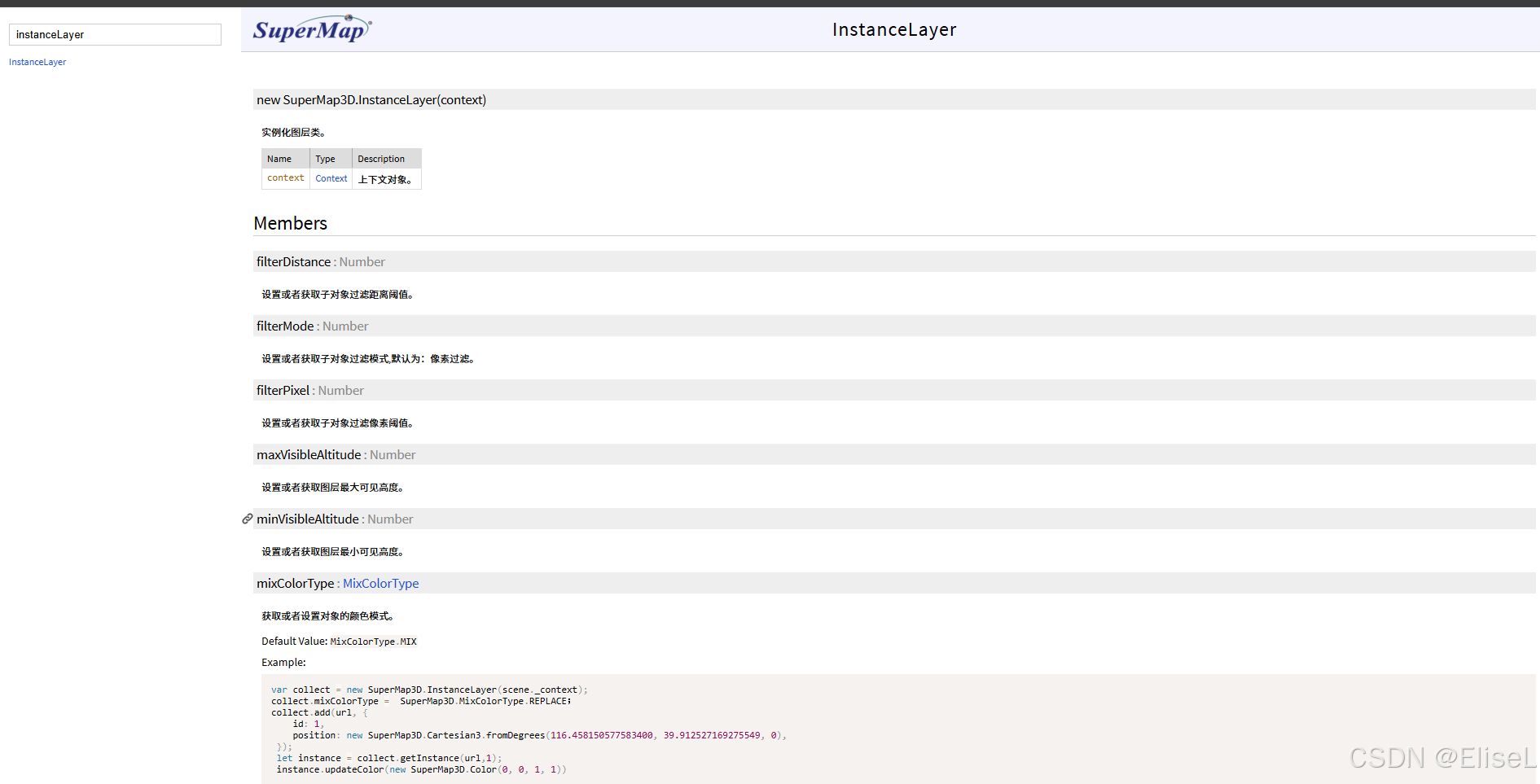Select the InstanceLayer page title
The width and height of the screenshot is (1540, 784).
pyautogui.click(x=894, y=30)
